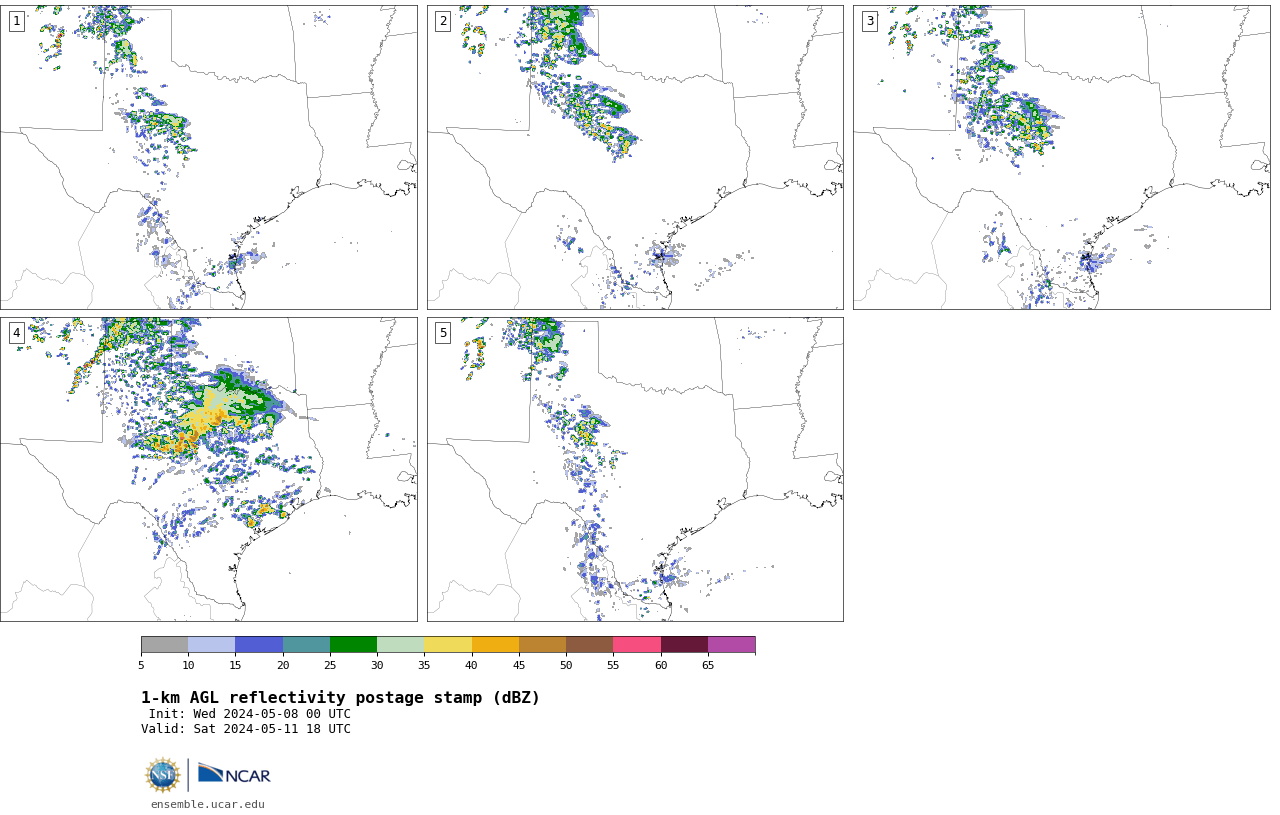Viewport: 1280px width, 815px height.
Task: Open ensemble member 5 reflectivity map
Action: pos(635,469)
